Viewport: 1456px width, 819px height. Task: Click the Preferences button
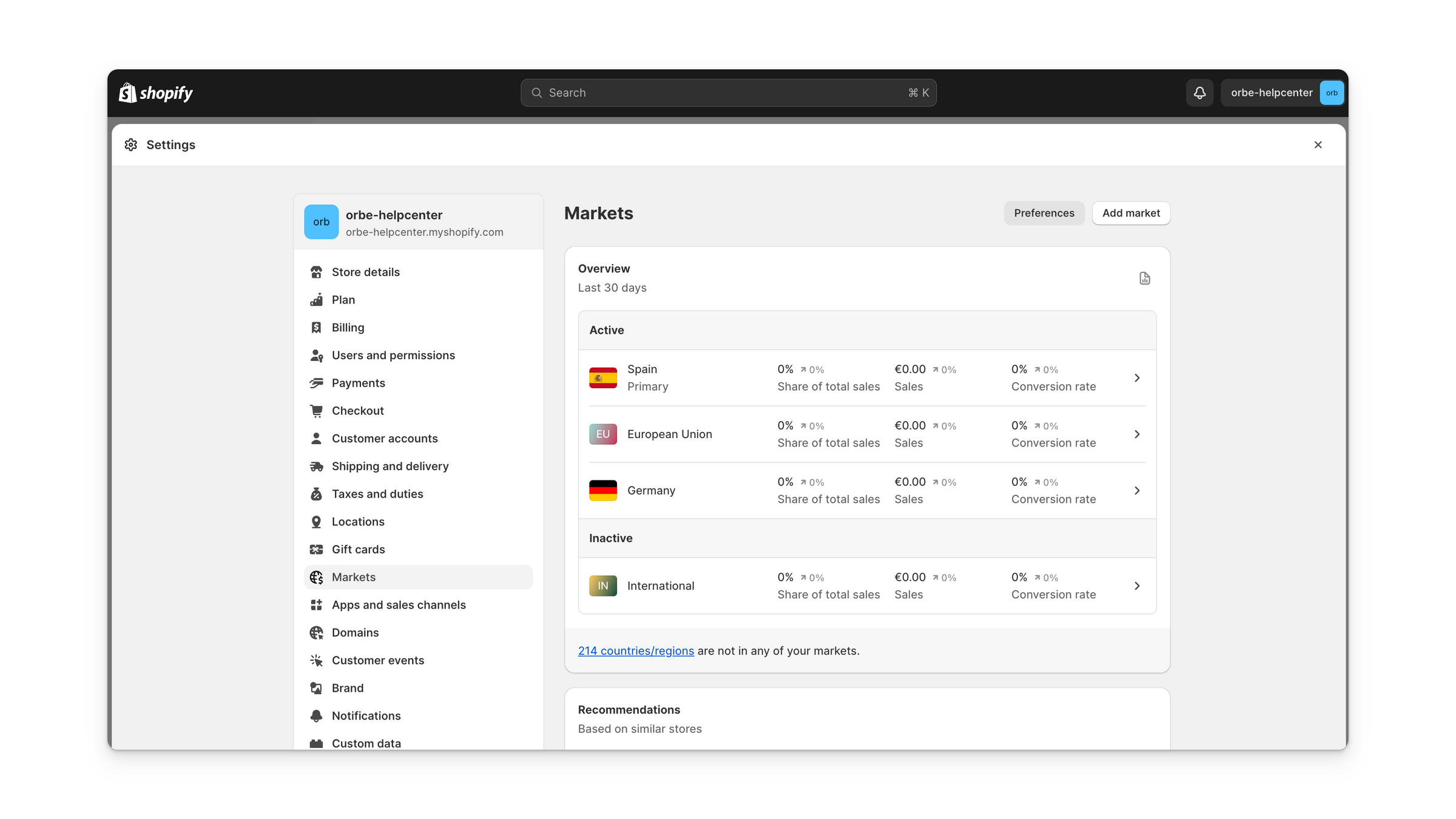coord(1043,213)
